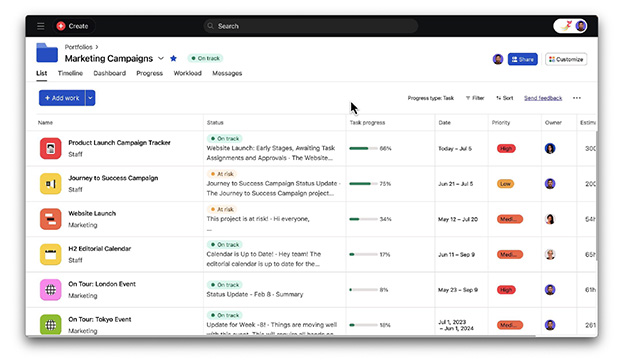This screenshot has height=363, width=623.
Task: Open the Progress type: Task selector
Action: click(x=430, y=98)
